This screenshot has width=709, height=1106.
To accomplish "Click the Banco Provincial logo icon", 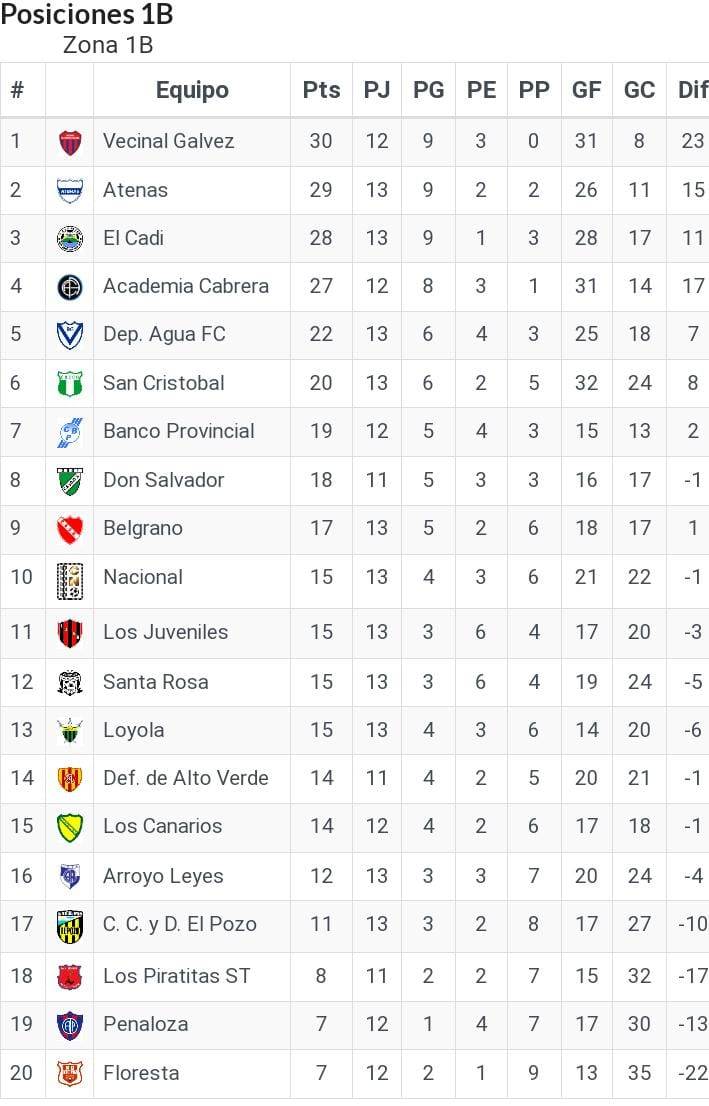I will coord(69,432).
